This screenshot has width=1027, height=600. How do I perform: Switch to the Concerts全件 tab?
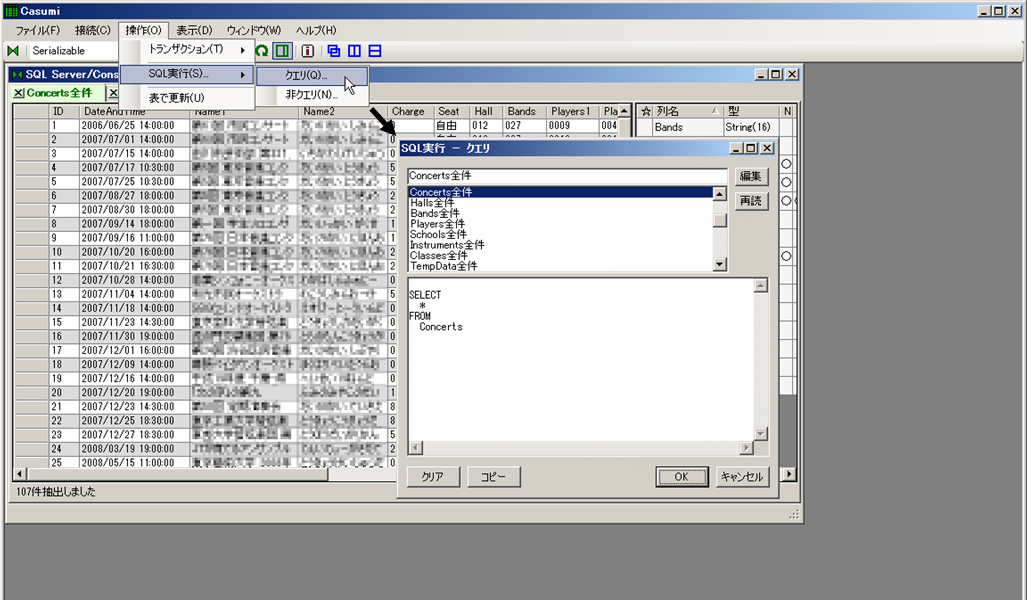pos(58,93)
